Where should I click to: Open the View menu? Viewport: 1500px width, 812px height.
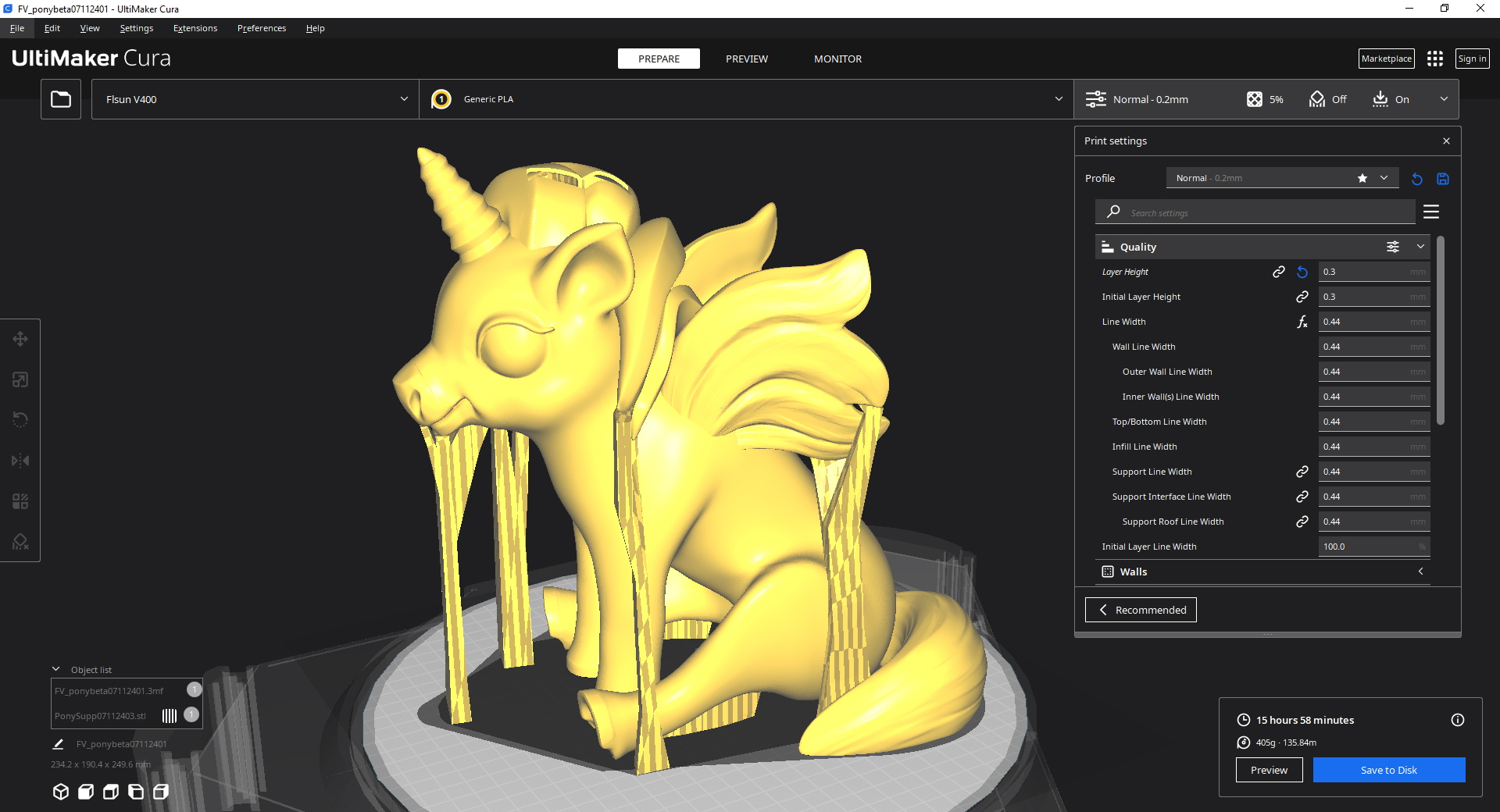click(x=90, y=28)
